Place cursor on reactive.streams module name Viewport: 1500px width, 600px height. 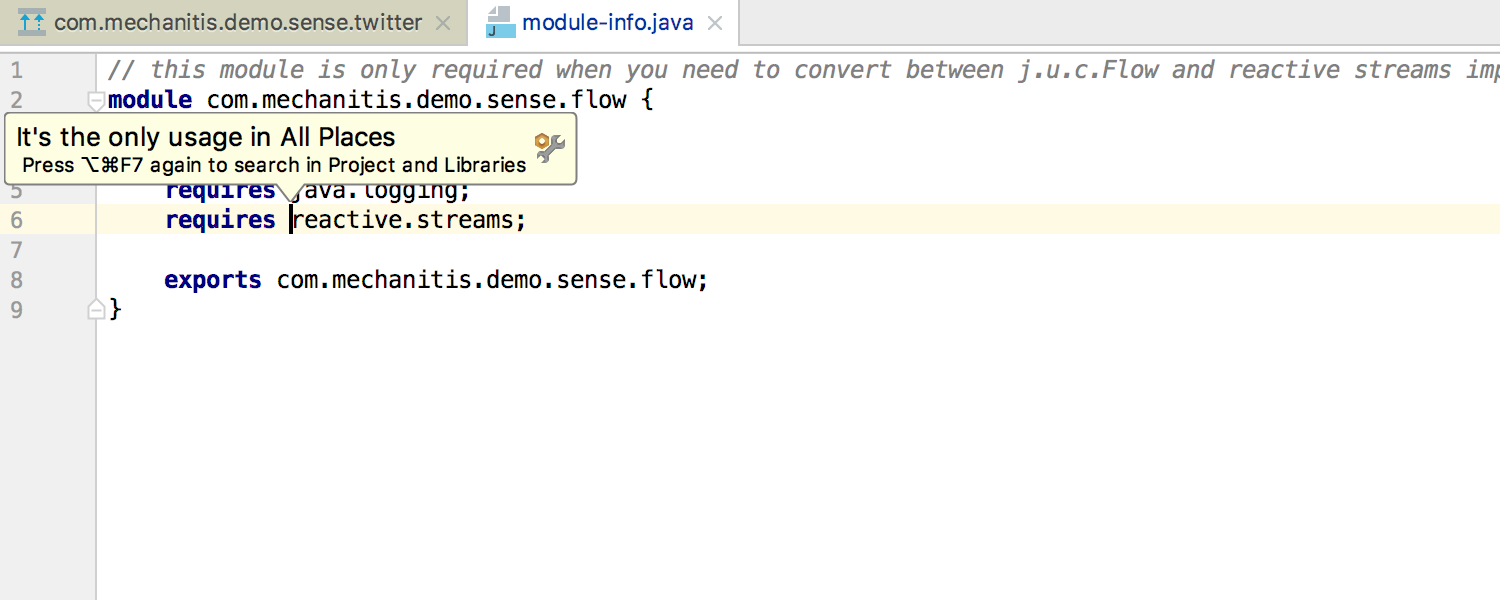click(402, 220)
